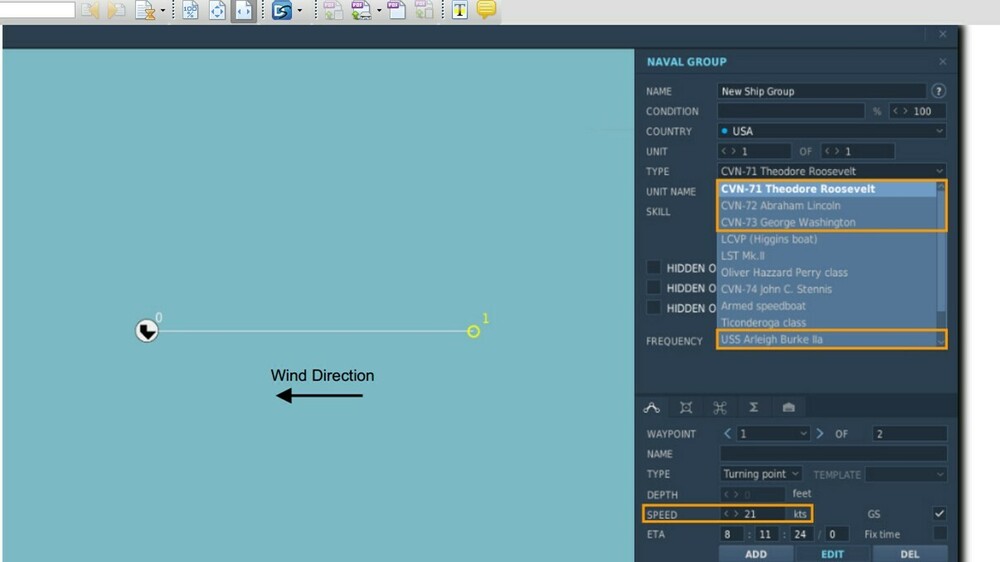Click the blue S logo toolbar icon
The image size is (1000, 562).
281,10
